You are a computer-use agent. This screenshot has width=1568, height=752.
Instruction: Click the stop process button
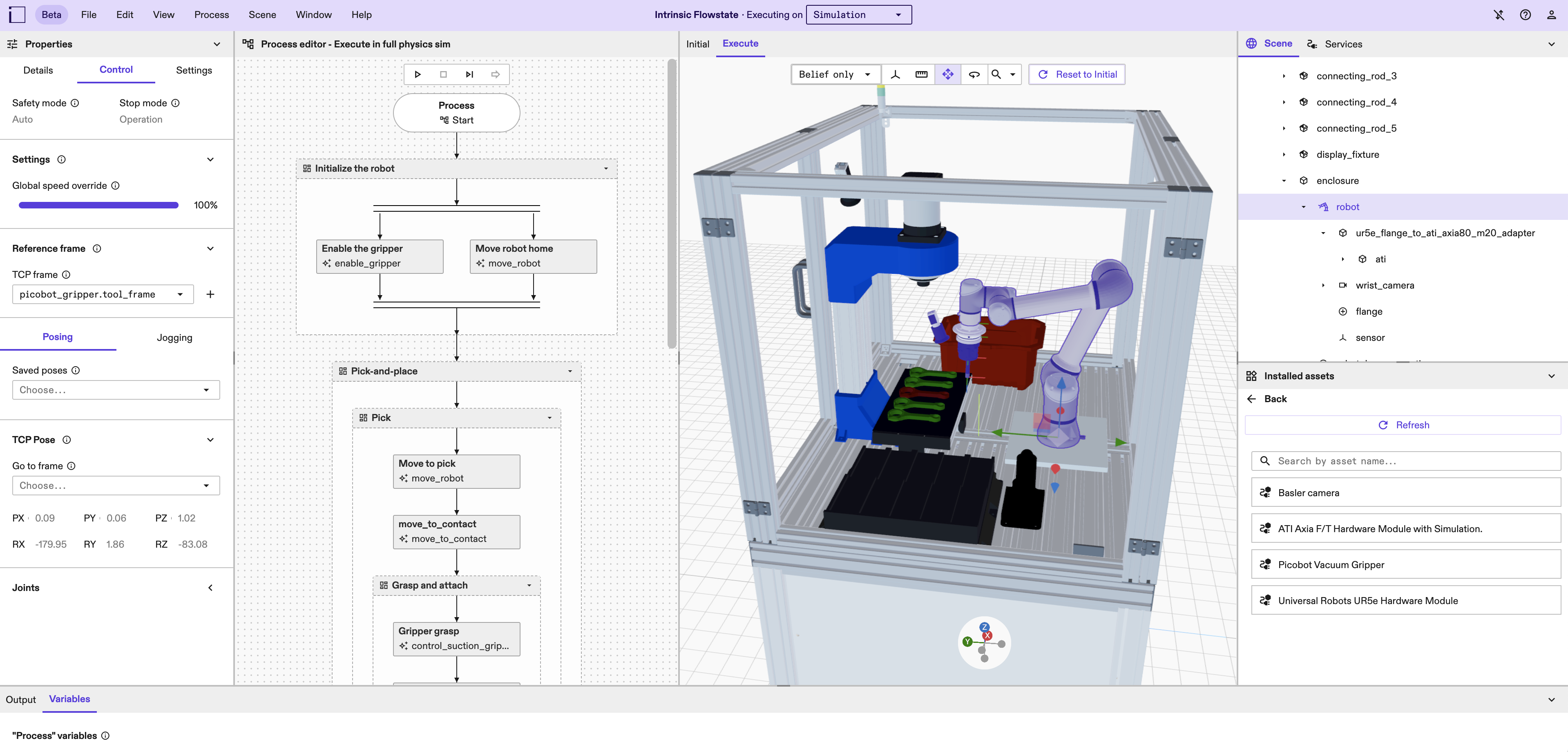[x=443, y=74]
